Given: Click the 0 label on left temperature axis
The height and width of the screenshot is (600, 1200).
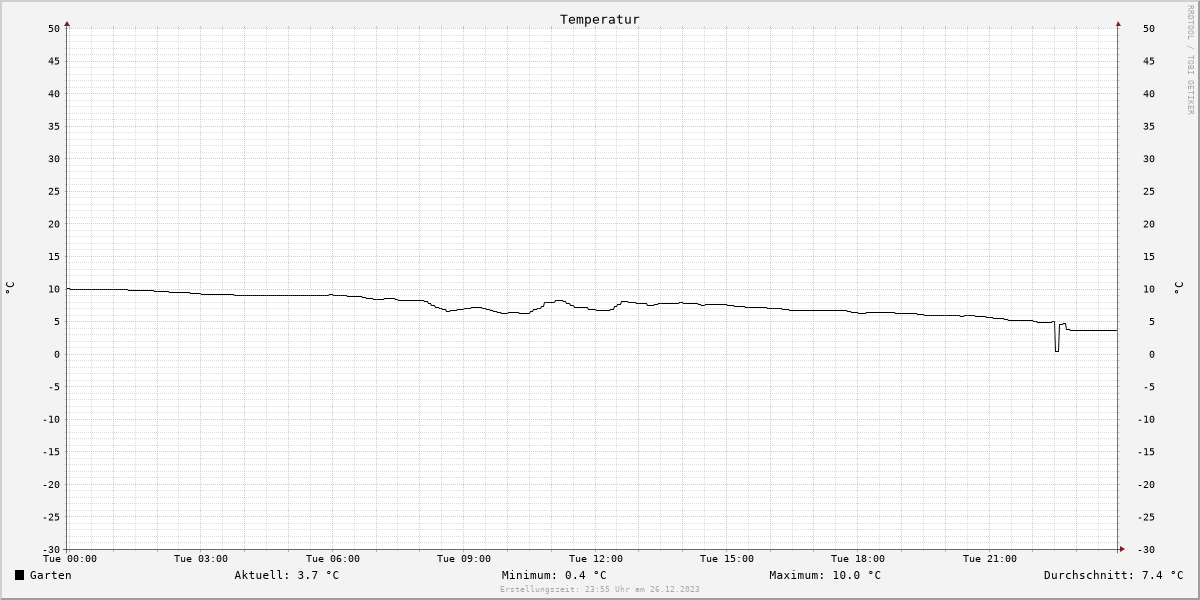Looking at the screenshot, I should tap(57, 354).
